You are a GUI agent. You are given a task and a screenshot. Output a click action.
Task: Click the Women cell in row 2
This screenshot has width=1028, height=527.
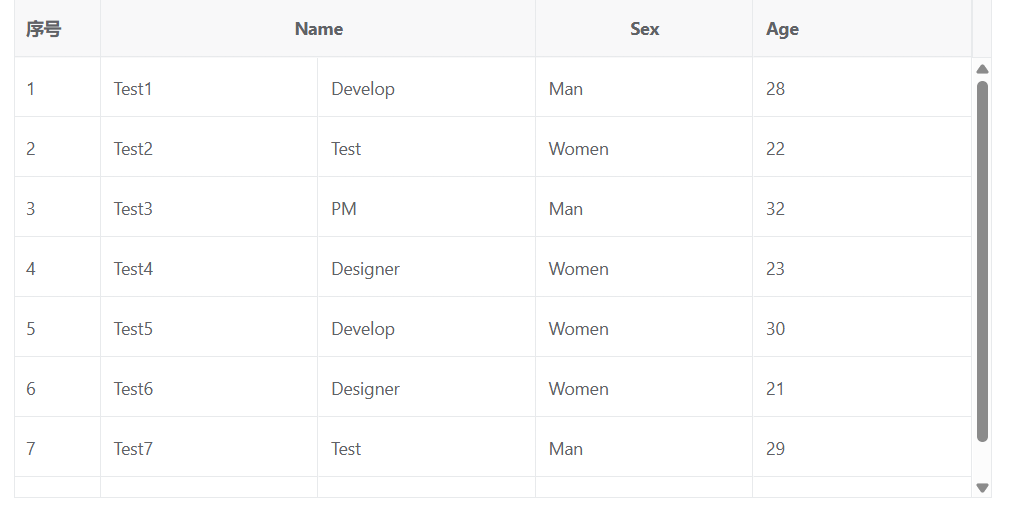point(578,149)
